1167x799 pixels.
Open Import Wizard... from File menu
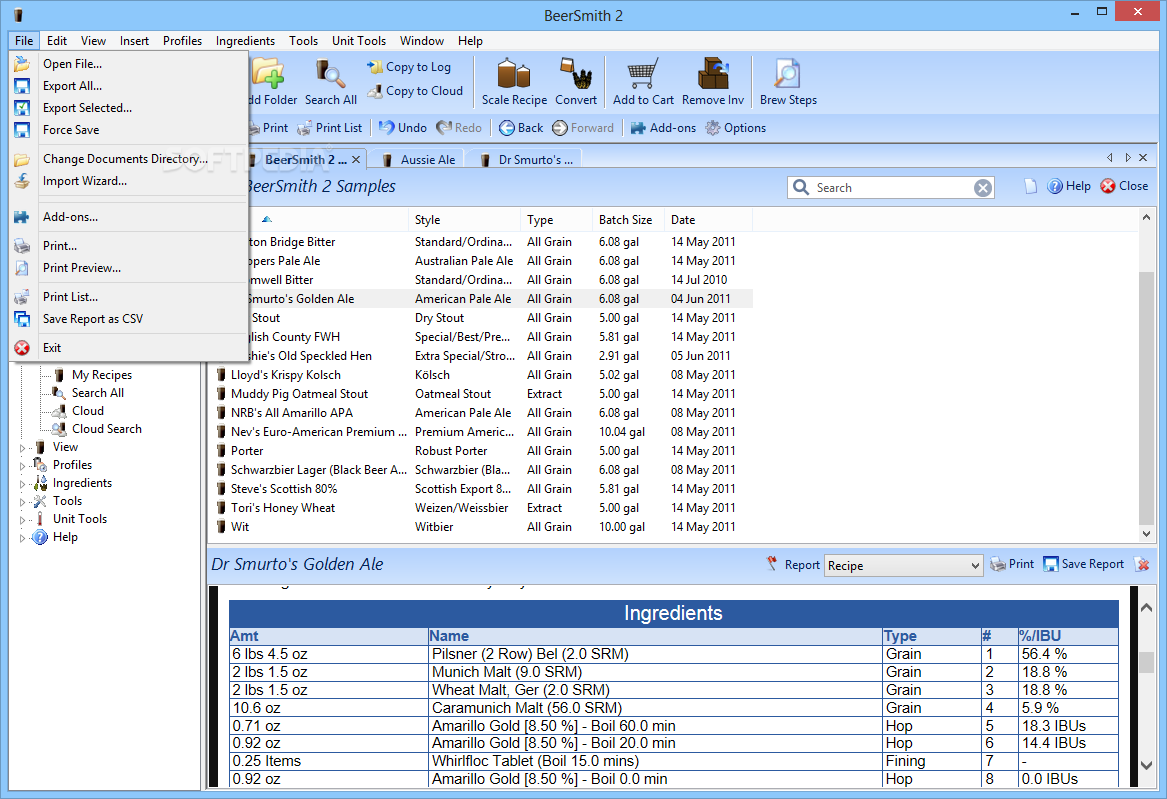tap(129, 181)
